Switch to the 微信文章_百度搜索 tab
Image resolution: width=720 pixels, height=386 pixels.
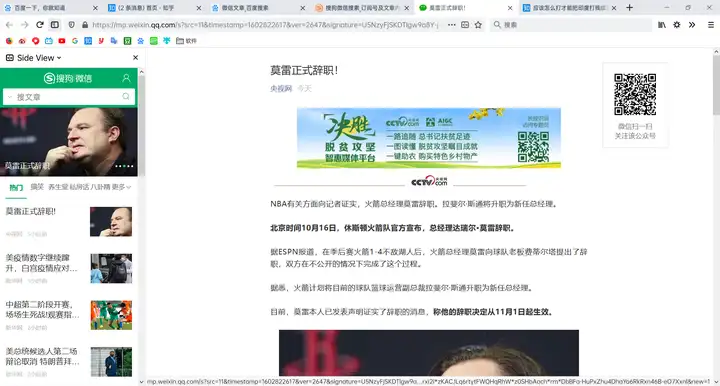257,8
